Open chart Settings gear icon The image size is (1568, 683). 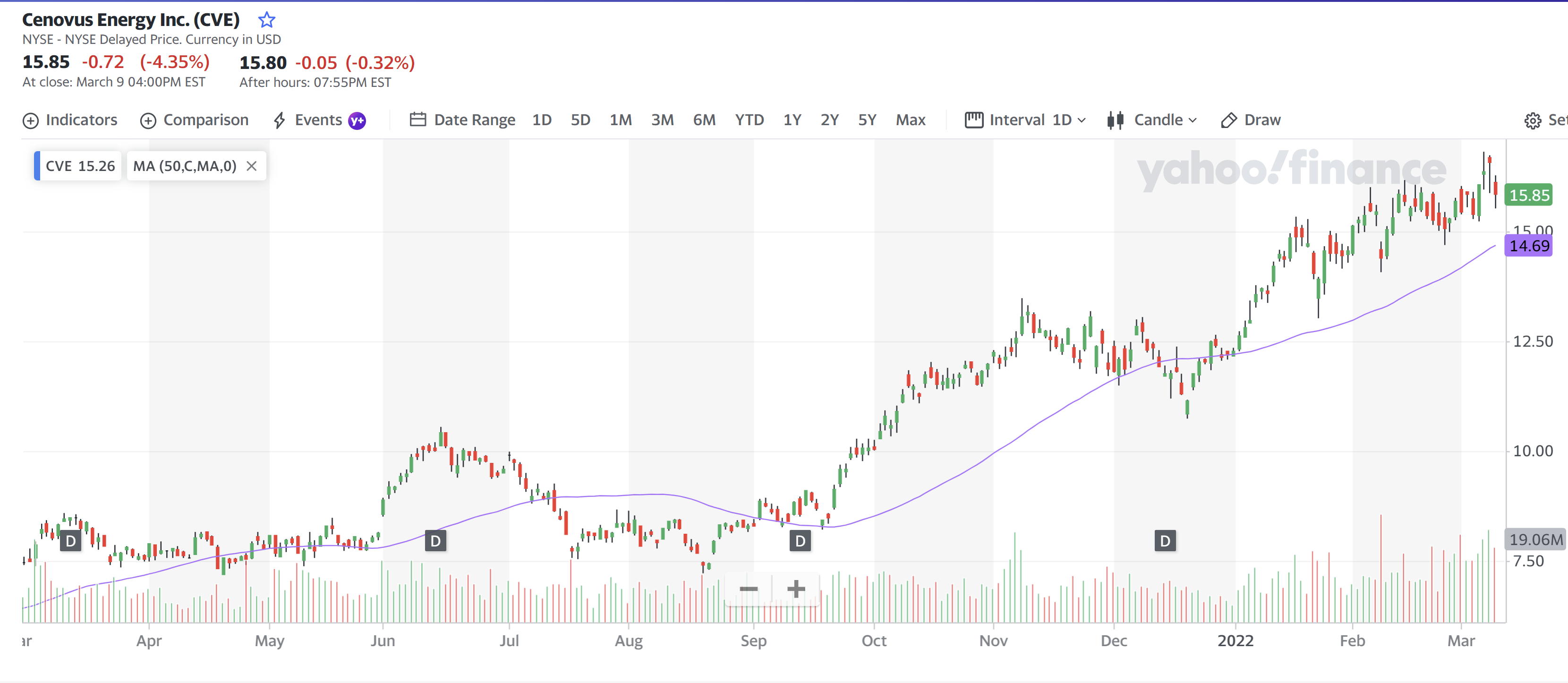coord(1533,120)
